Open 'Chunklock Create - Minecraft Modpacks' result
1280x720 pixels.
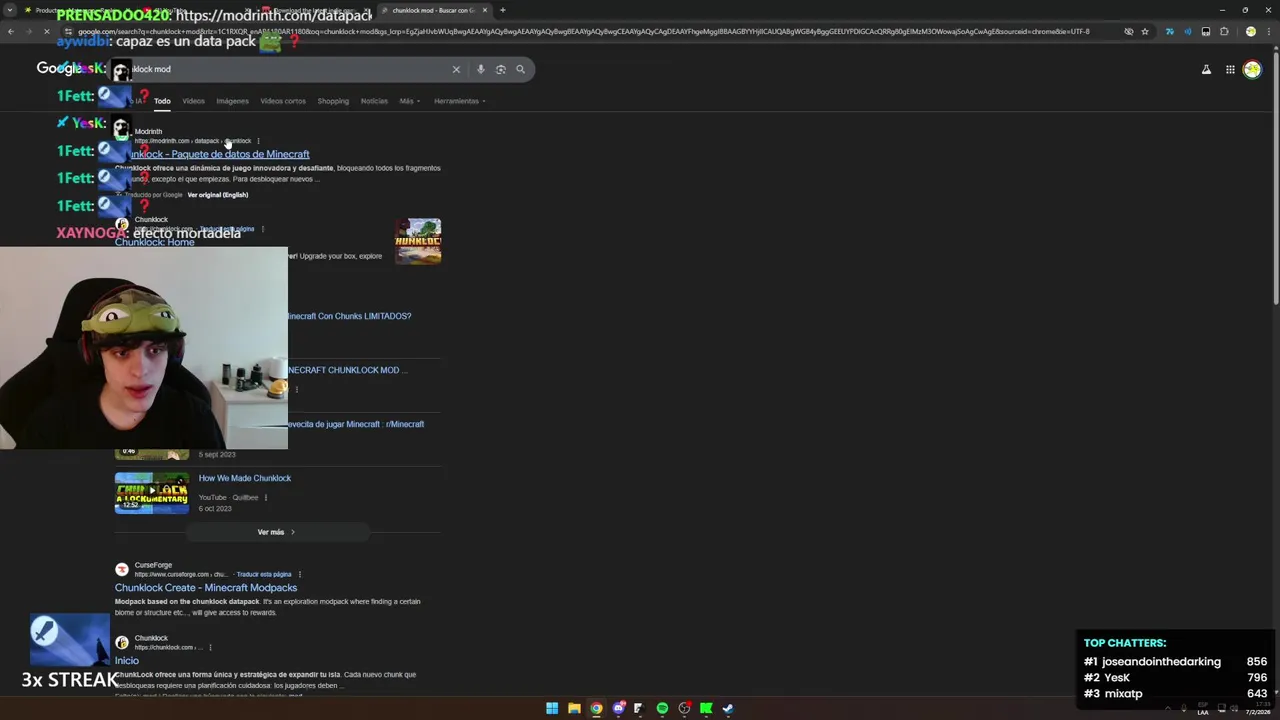coord(206,588)
